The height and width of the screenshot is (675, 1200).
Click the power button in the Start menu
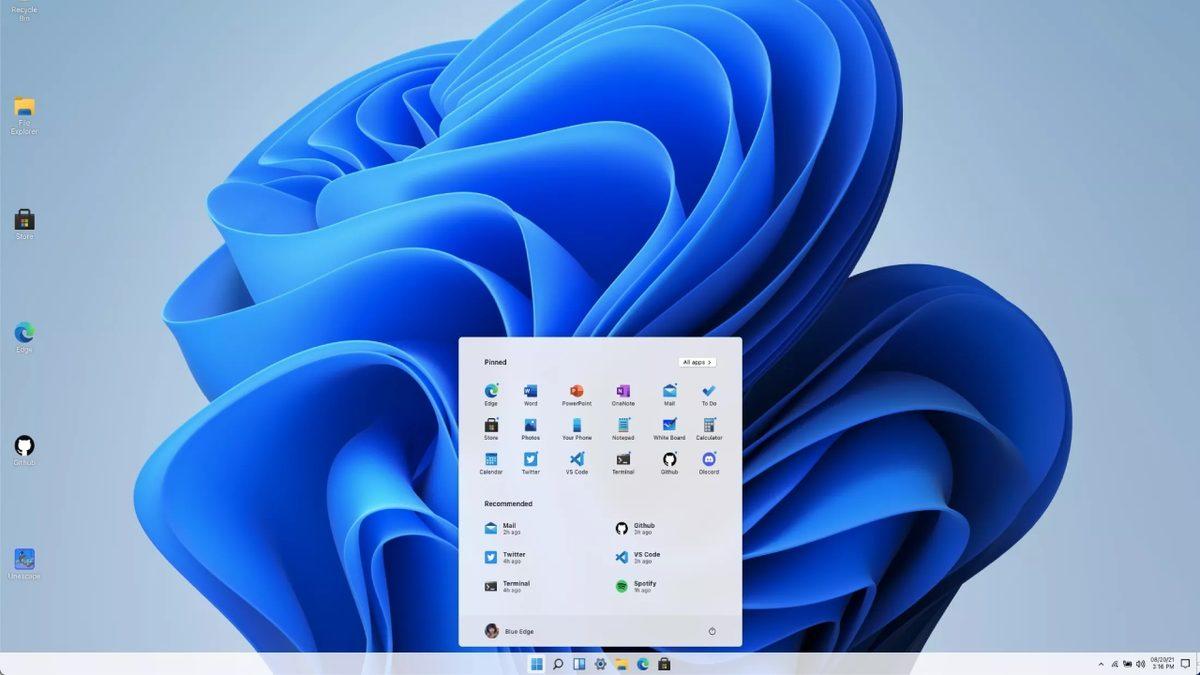click(x=712, y=631)
